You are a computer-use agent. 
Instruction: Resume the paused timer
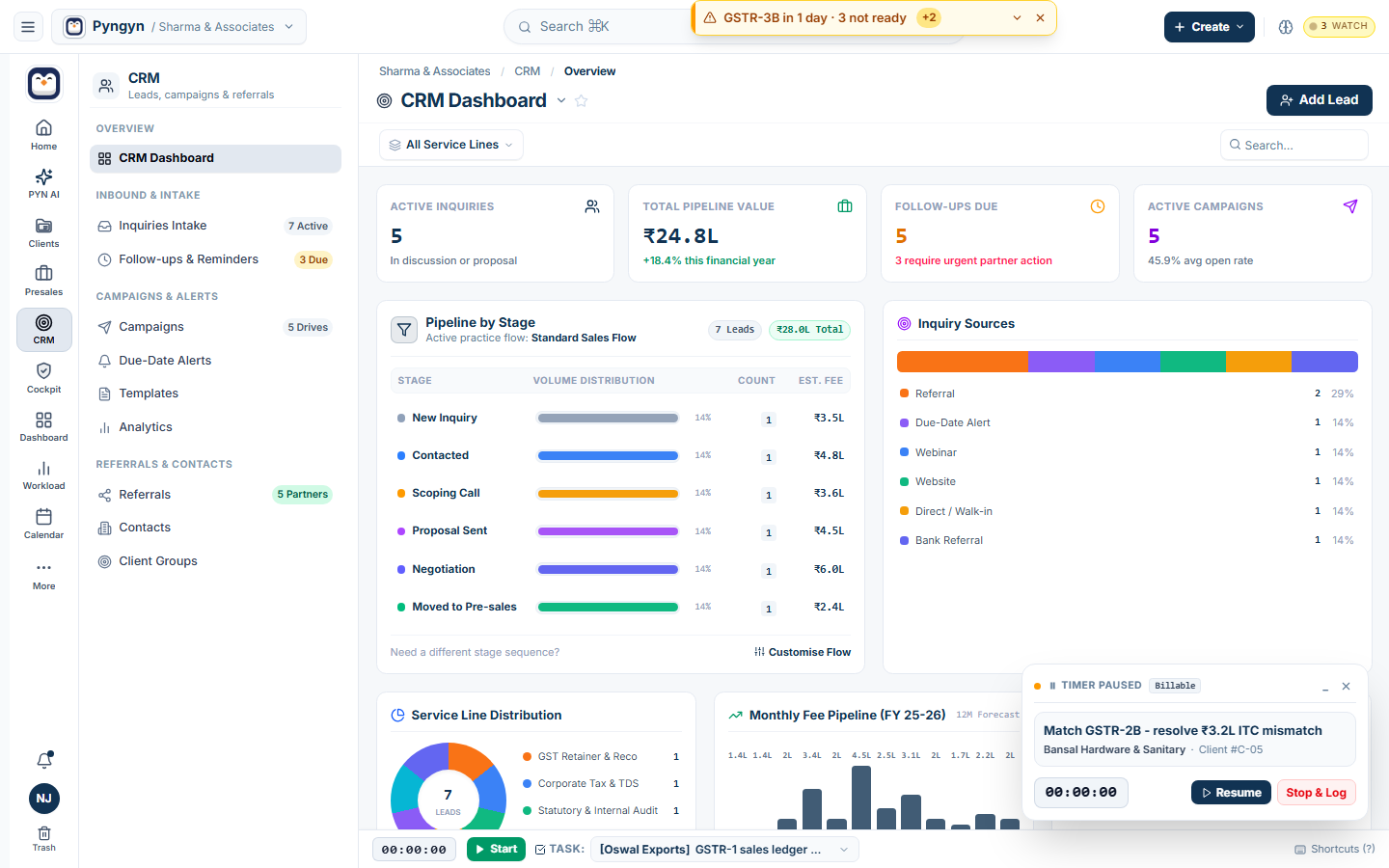coord(1231,793)
